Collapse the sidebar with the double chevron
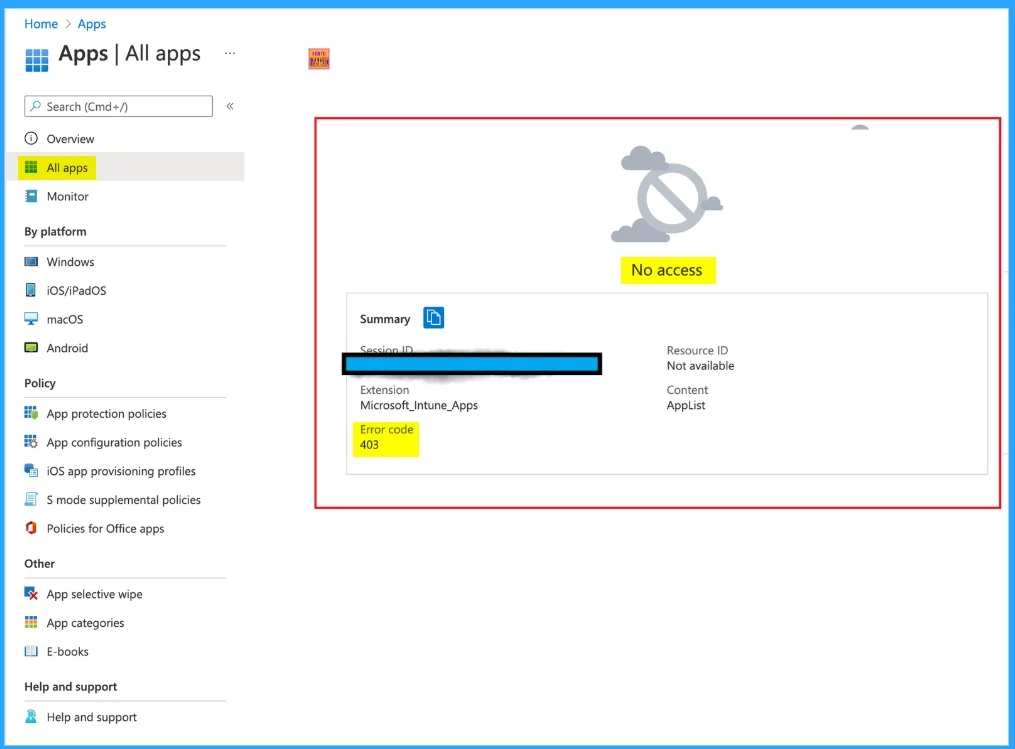 pyautogui.click(x=230, y=106)
